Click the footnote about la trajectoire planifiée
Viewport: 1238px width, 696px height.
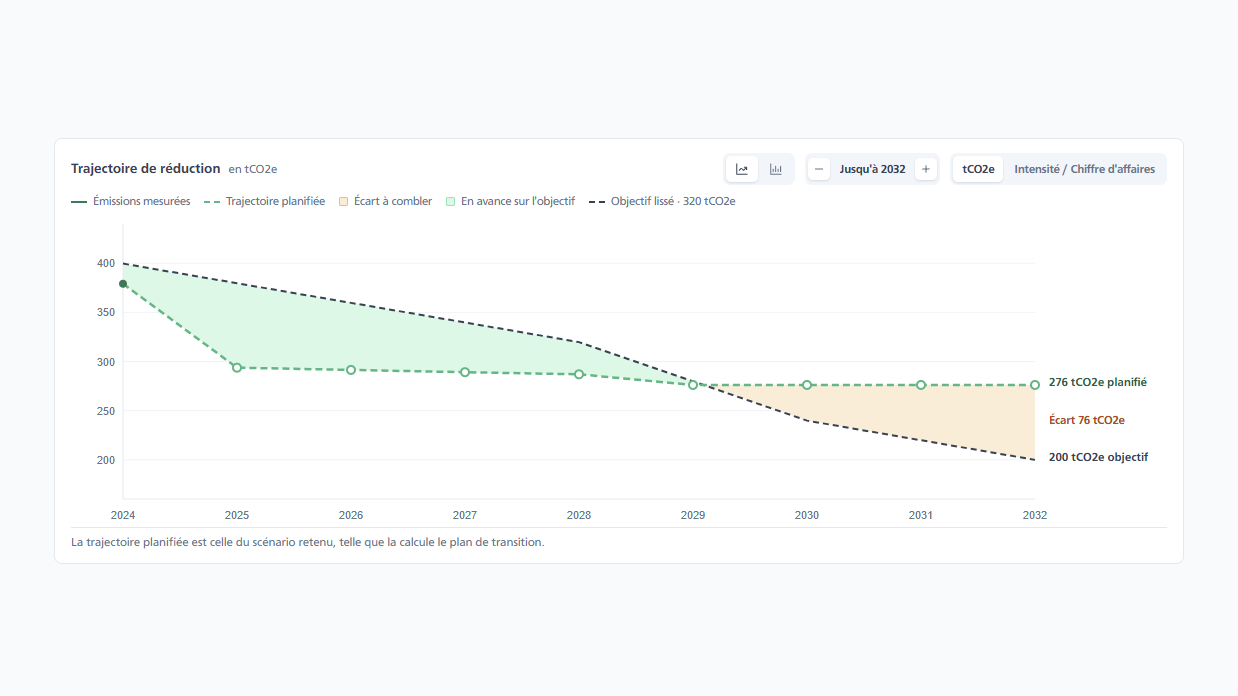pyautogui.click(x=308, y=542)
